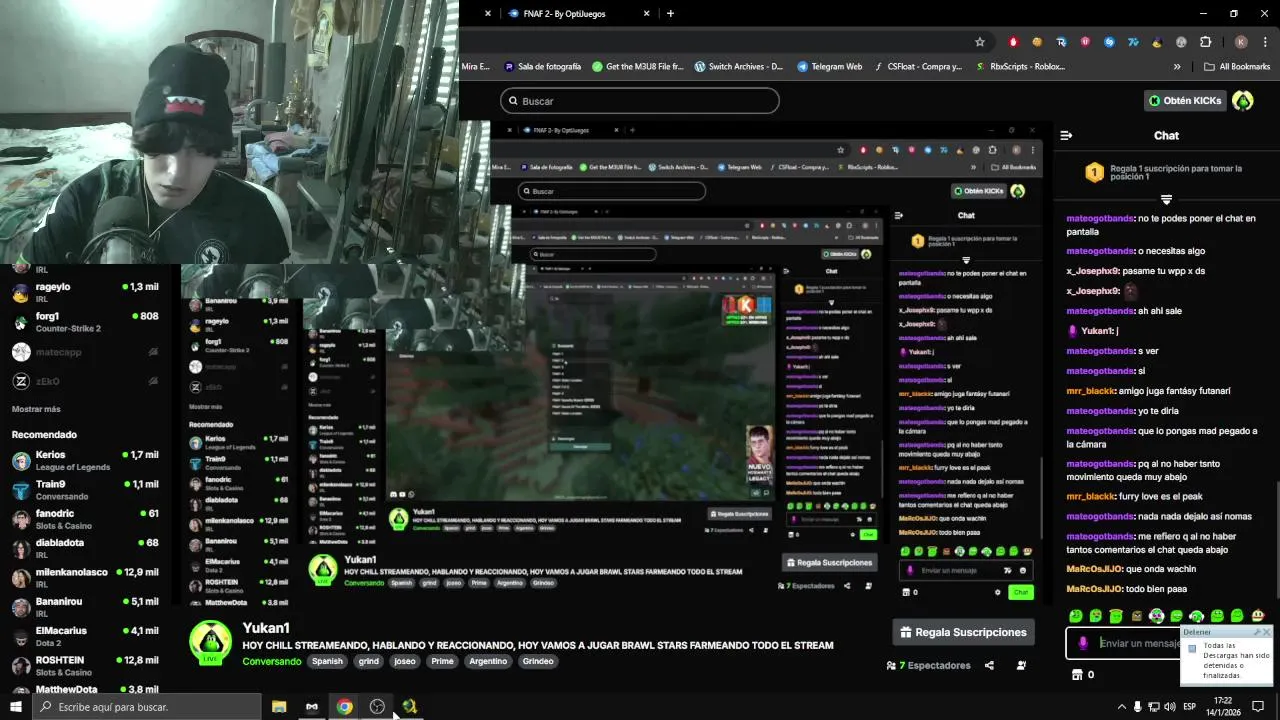Select the joseo tag
This screenshot has height=720, width=1280.
tap(405, 661)
